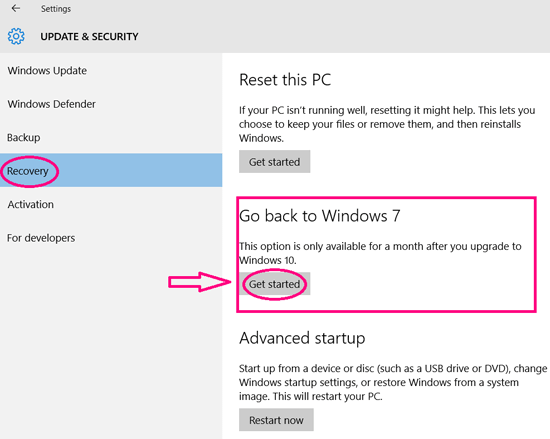Screen dimensions: 550x439
Task: Click the back arrow in Settings header
Action: pos(15,8)
